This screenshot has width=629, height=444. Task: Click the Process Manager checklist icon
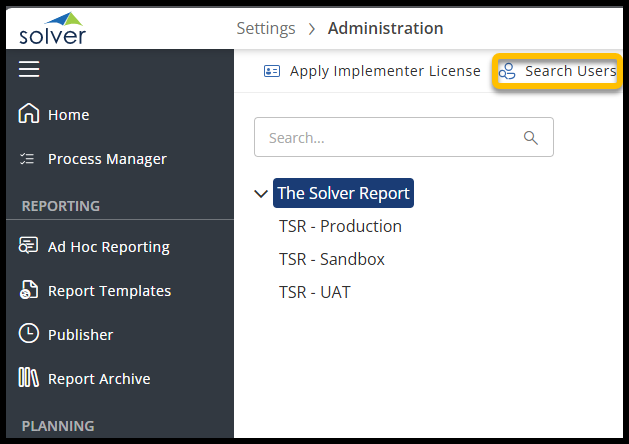coord(29,159)
